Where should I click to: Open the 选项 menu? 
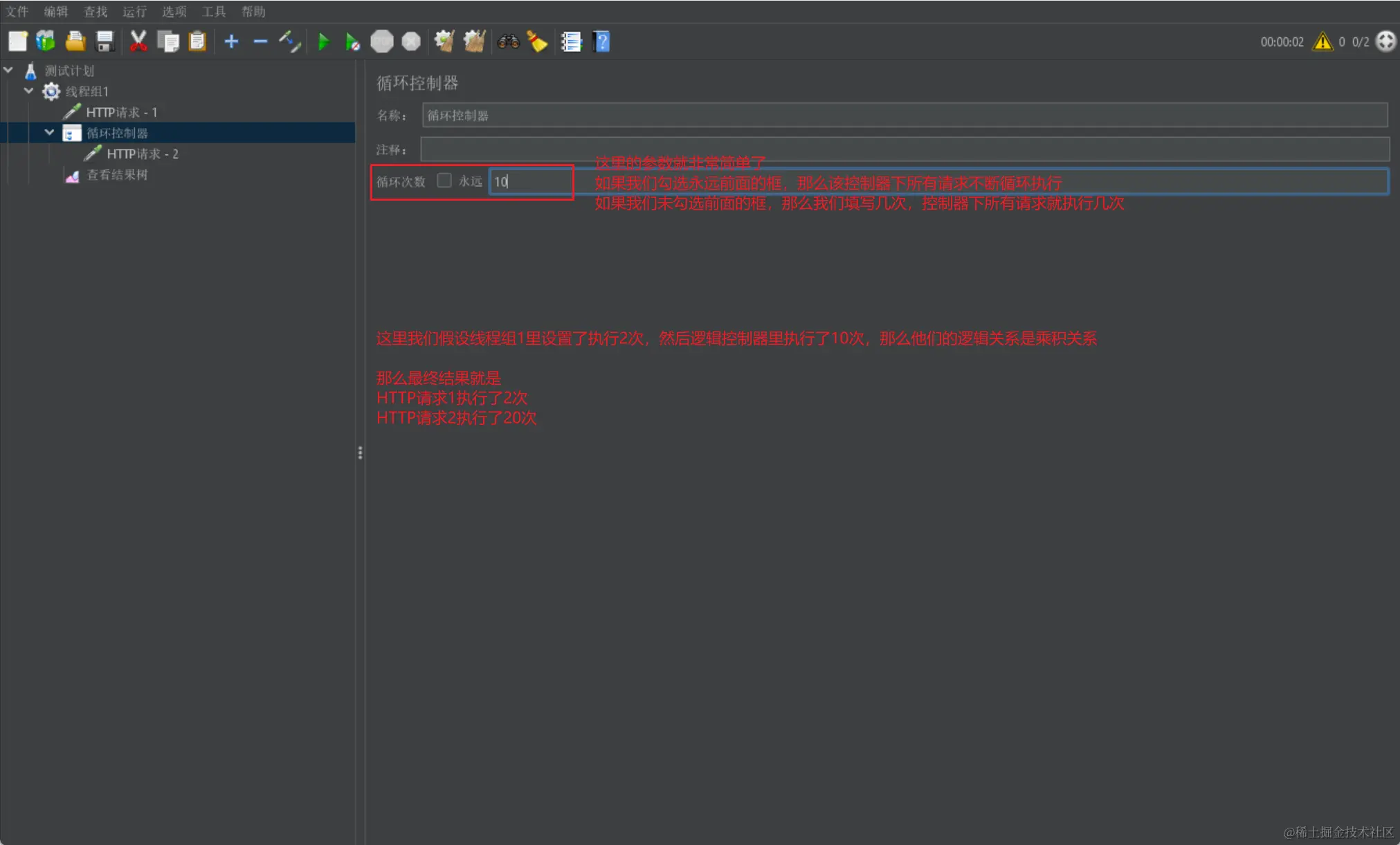click(174, 12)
